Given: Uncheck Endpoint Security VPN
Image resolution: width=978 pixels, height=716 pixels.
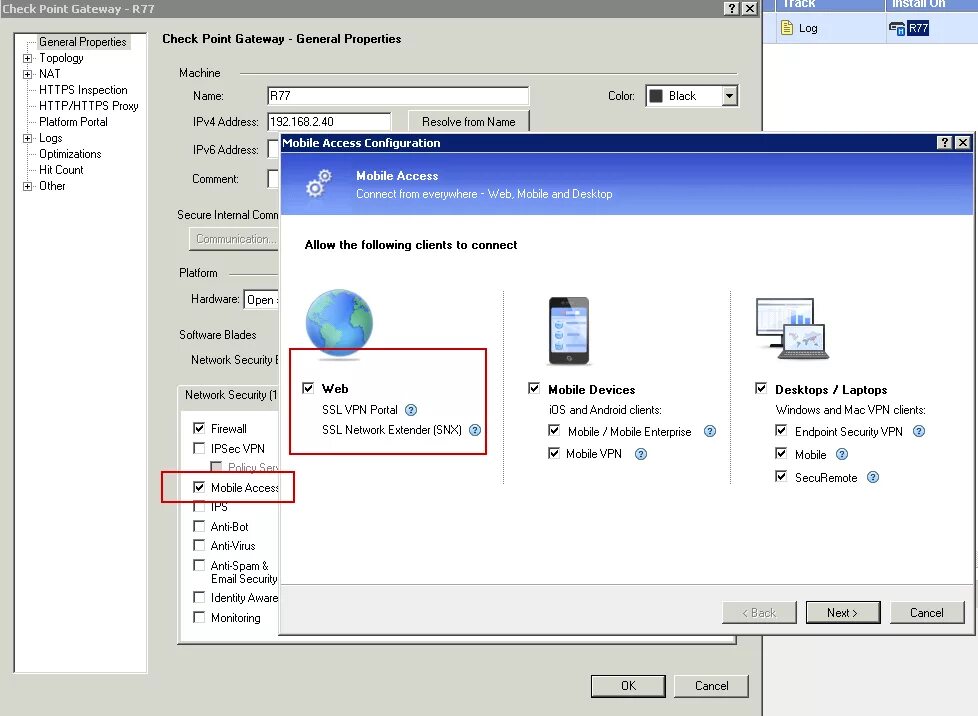Looking at the screenshot, I should pyautogui.click(x=781, y=430).
